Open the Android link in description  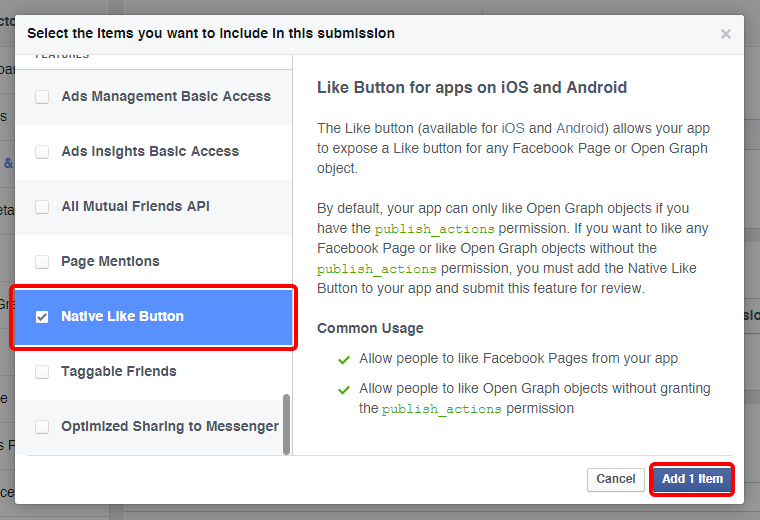click(x=580, y=128)
